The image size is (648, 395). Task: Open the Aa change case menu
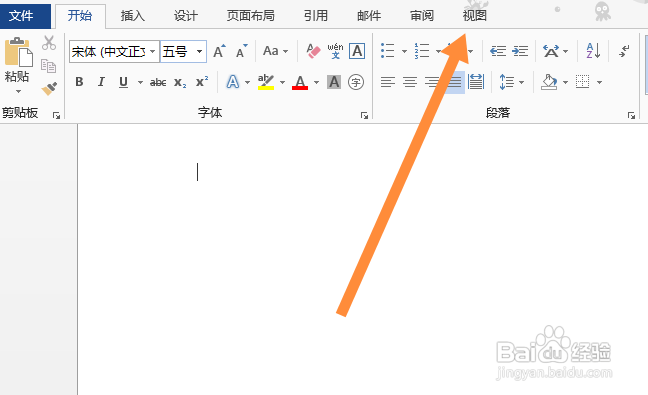click(275, 51)
